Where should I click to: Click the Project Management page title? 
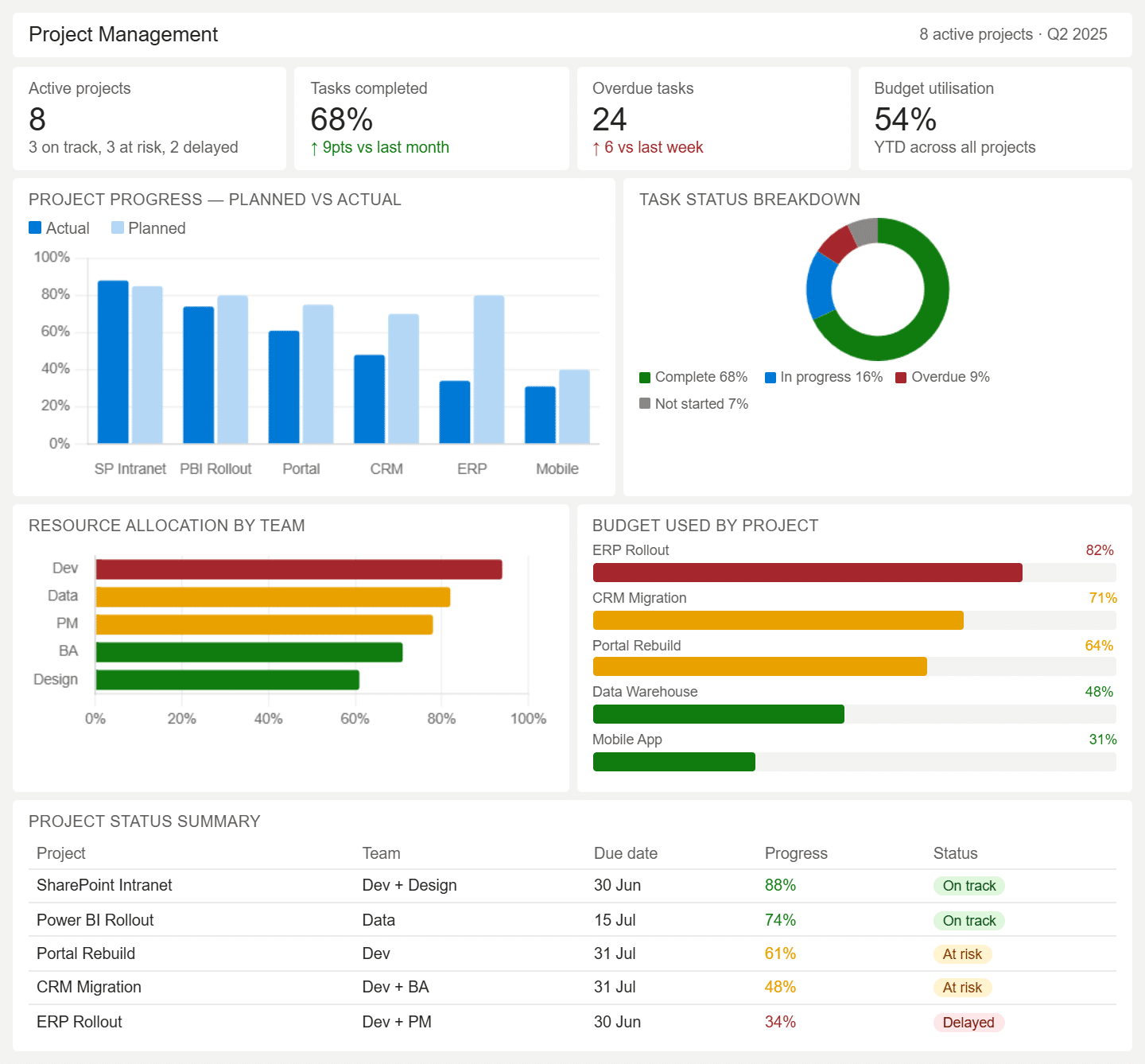tap(123, 34)
